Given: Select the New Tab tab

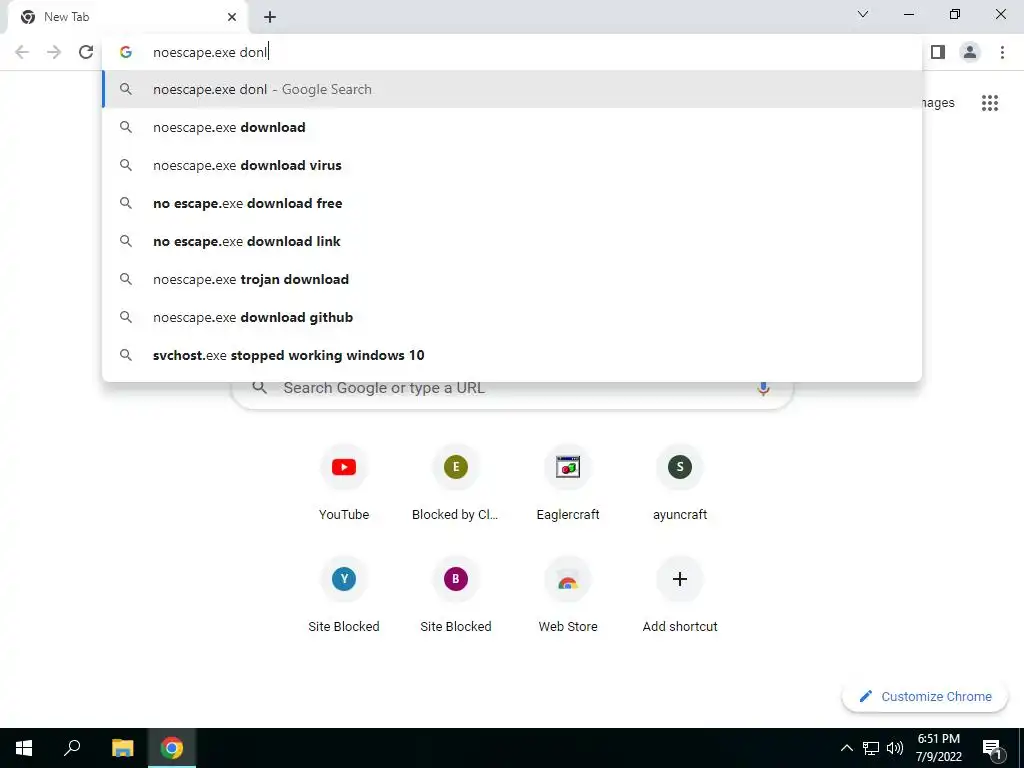Looking at the screenshot, I should (x=128, y=17).
